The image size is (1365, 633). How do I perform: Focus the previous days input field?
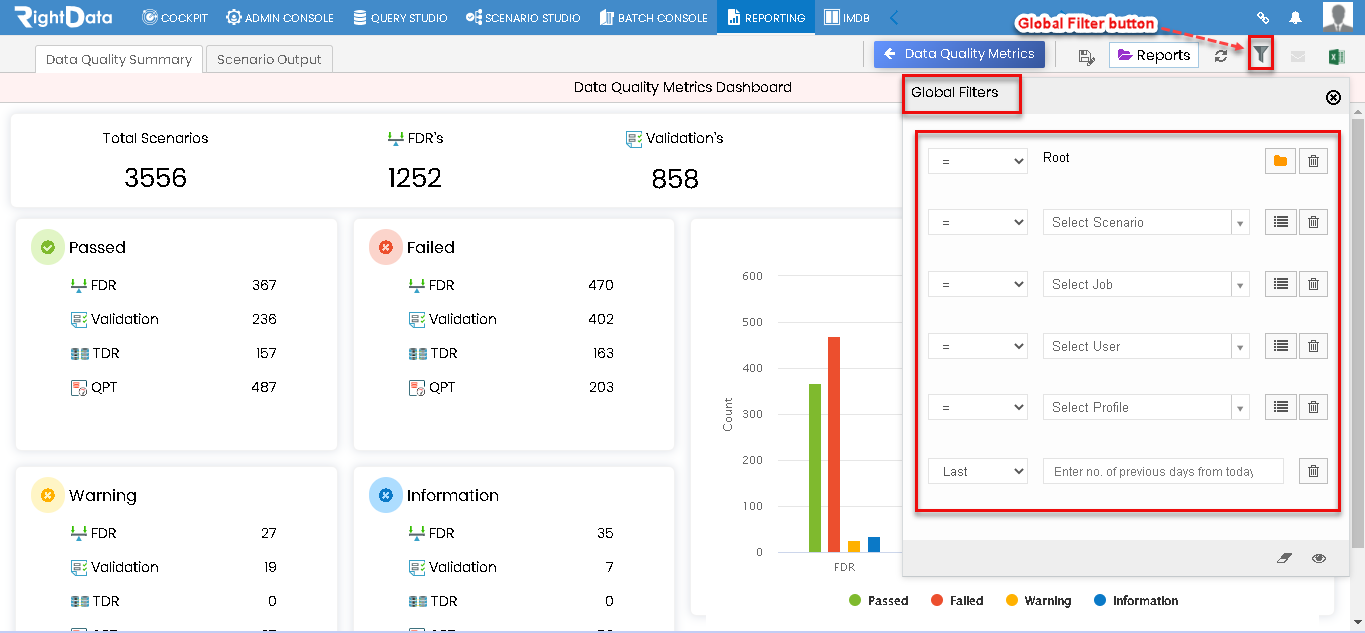pyautogui.click(x=1163, y=471)
